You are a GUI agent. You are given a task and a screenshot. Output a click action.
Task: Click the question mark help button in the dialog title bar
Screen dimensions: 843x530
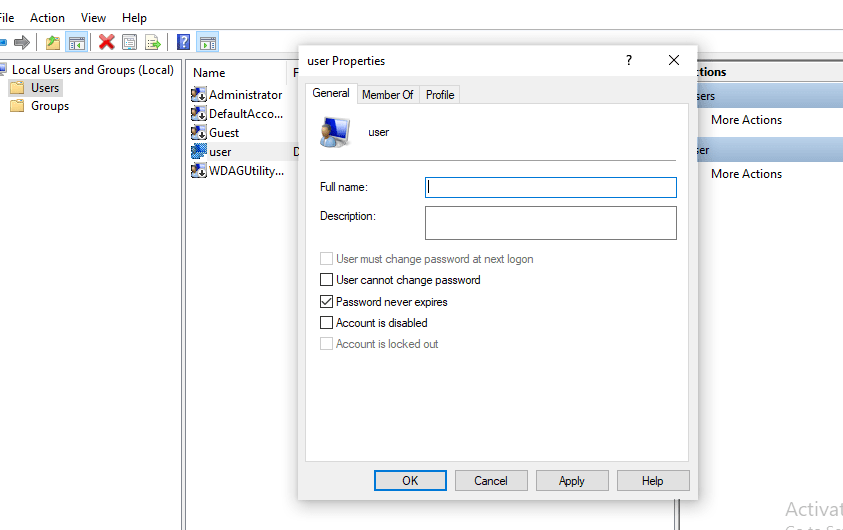pyautogui.click(x=628, y=60)
